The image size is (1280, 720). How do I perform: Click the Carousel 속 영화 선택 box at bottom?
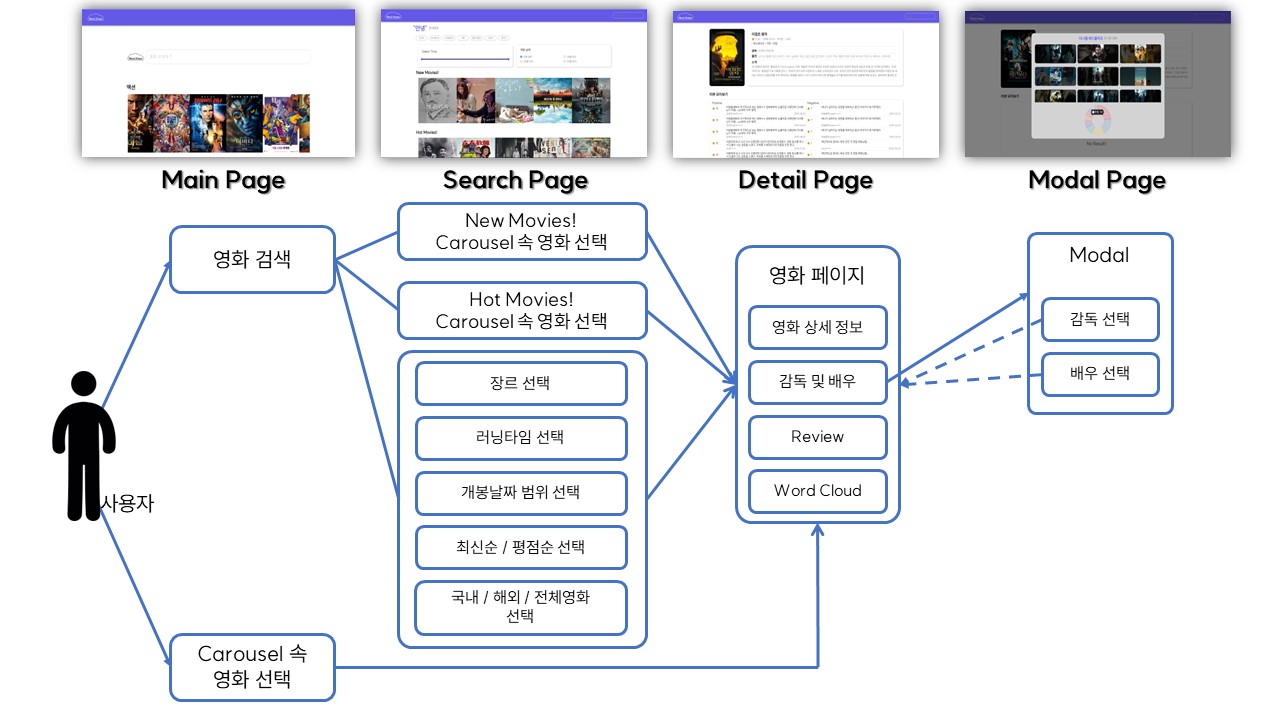tap(252, 667)
